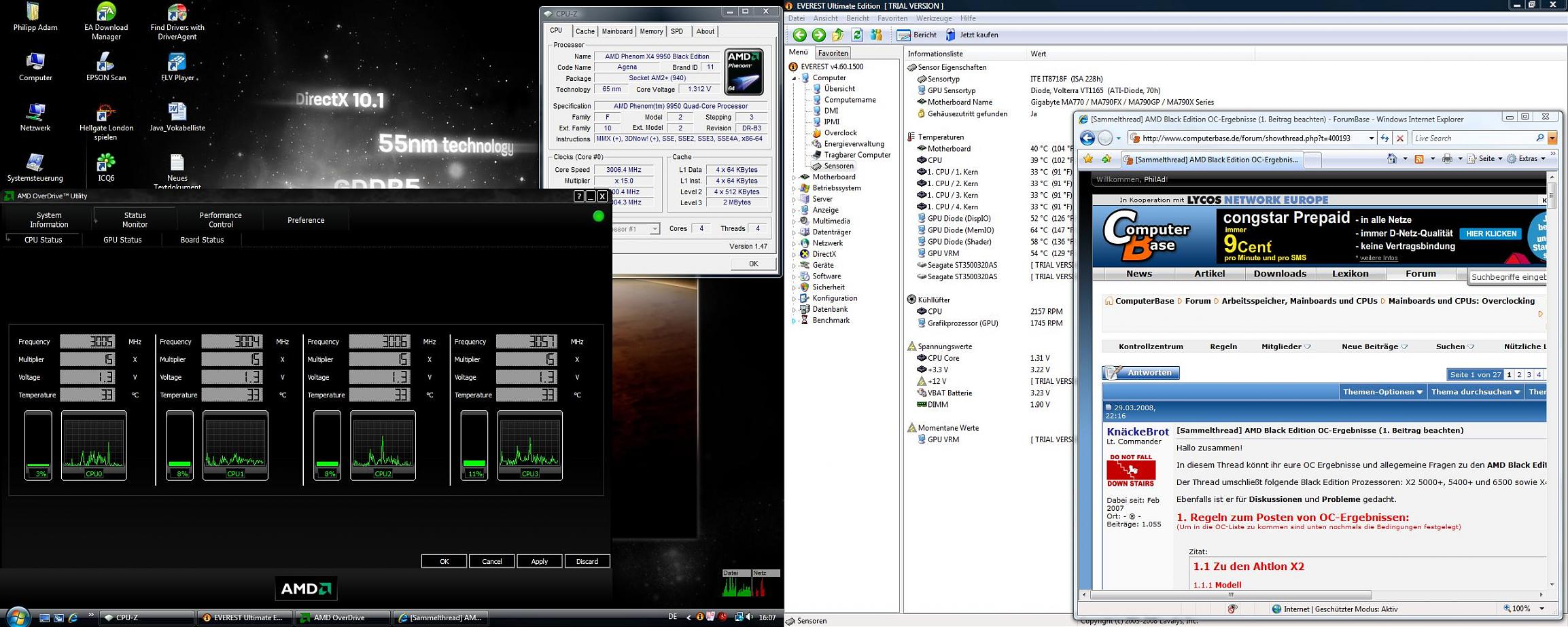Click the help question mark in AMD OverDrive

tap(579, 196)
